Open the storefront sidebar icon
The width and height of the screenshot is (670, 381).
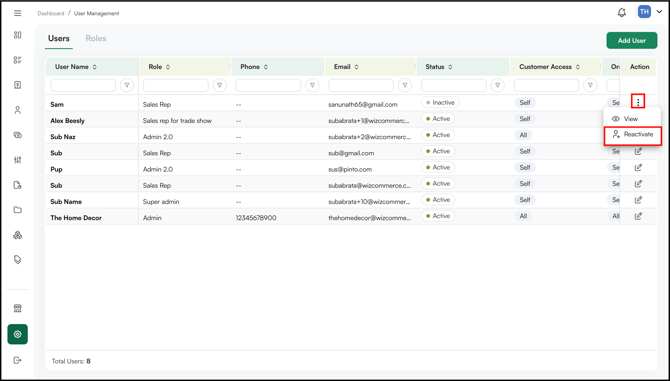pos(18,308)
